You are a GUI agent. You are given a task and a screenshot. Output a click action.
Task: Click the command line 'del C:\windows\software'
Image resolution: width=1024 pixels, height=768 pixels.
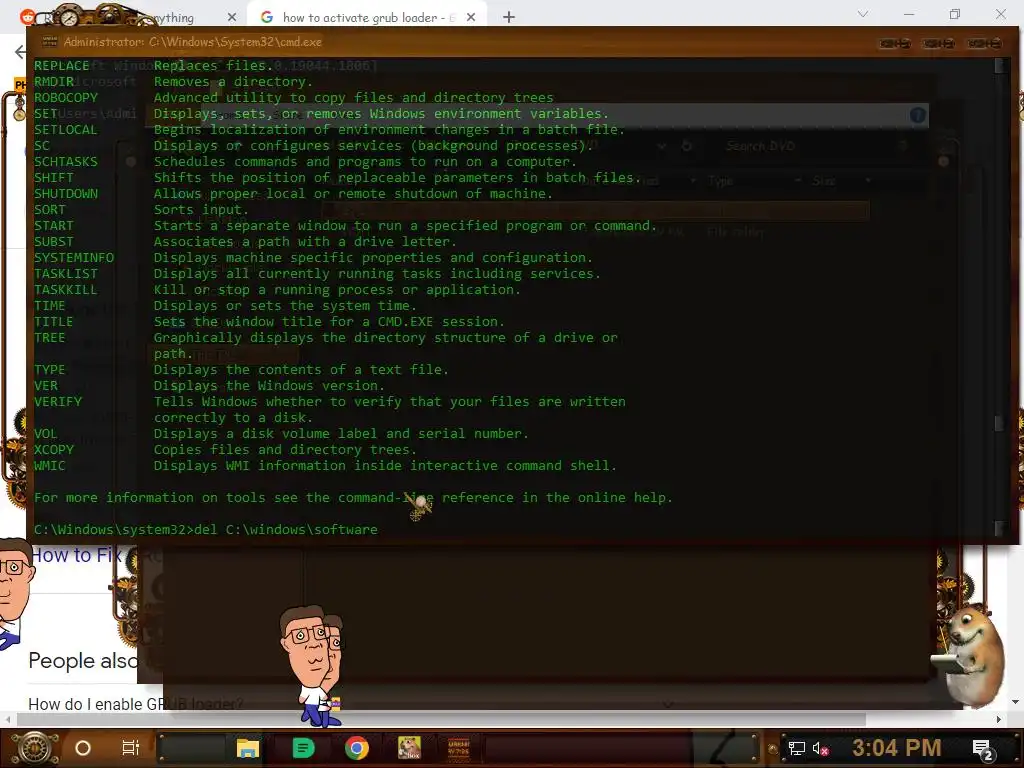[286, 530]
